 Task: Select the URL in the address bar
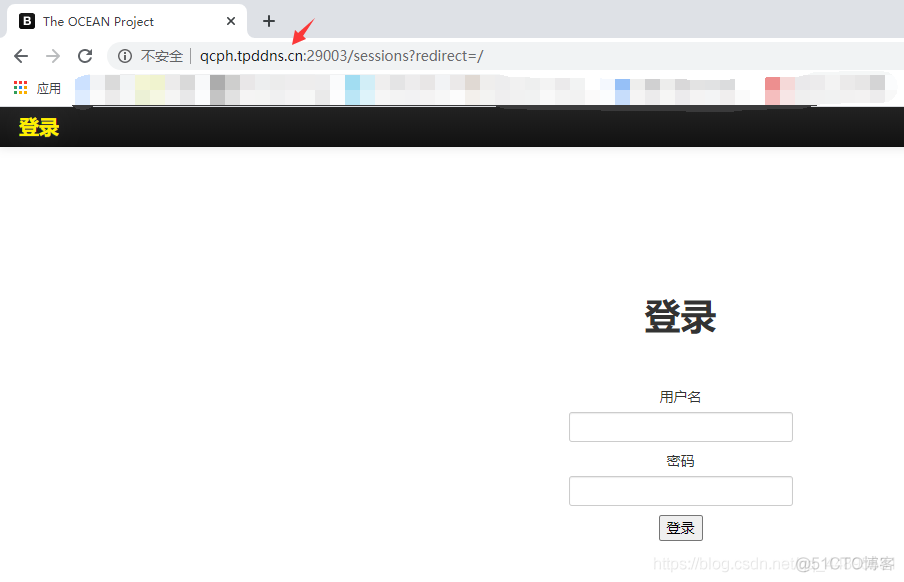[x=340, y=56]
